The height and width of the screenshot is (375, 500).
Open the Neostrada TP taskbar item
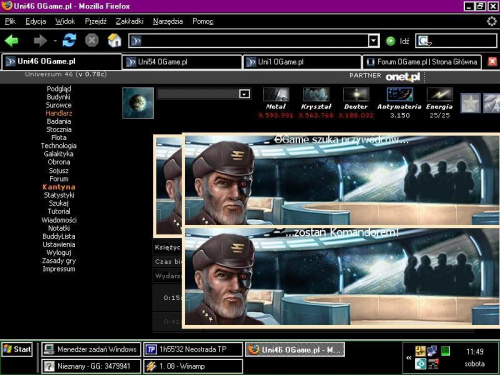point(193,349)
